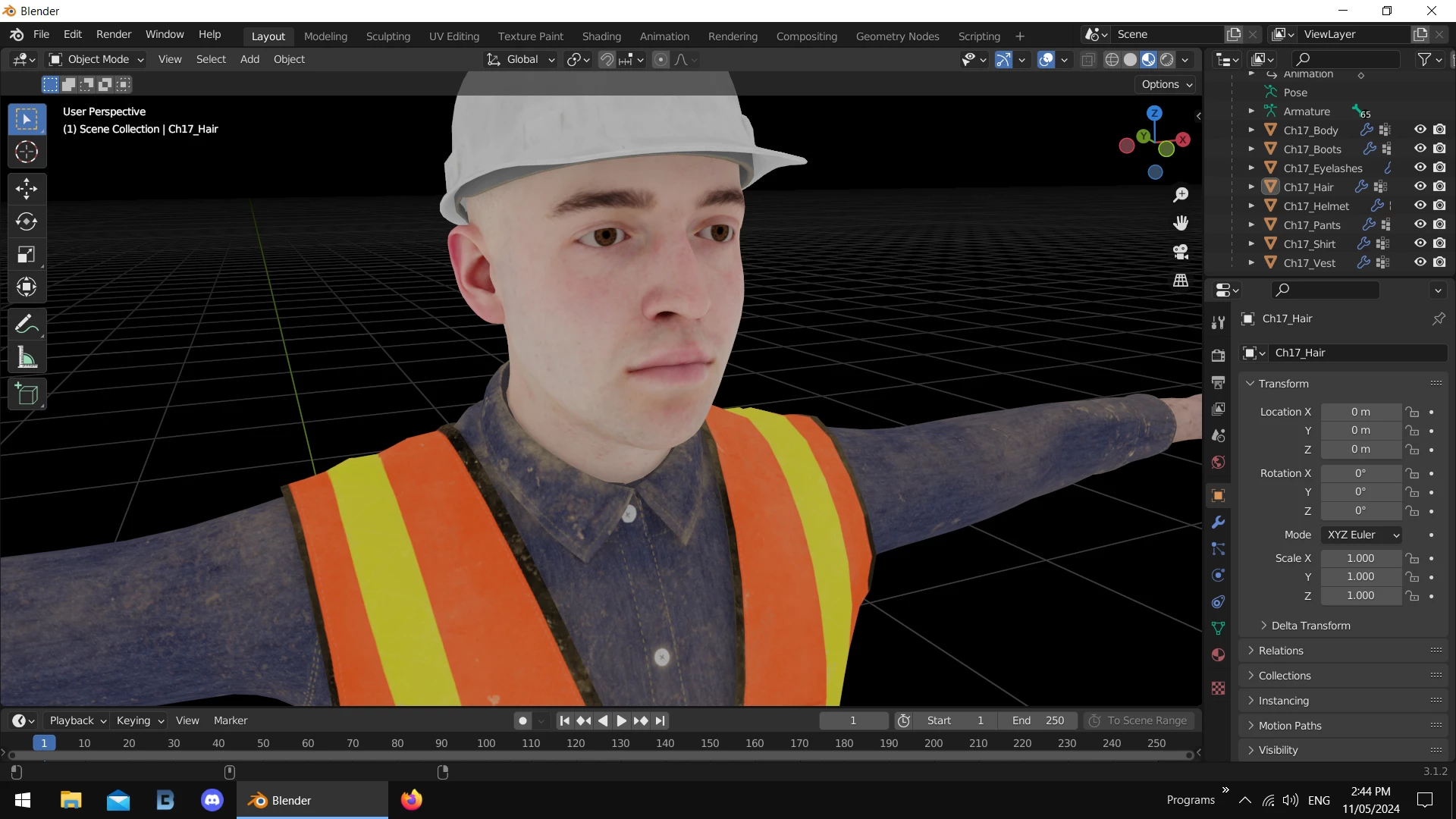This screenshot has width=1456, height=819.
Task: Toggle Ch17_Vest viewport visibility eye
Action: tap(1420, 262)
